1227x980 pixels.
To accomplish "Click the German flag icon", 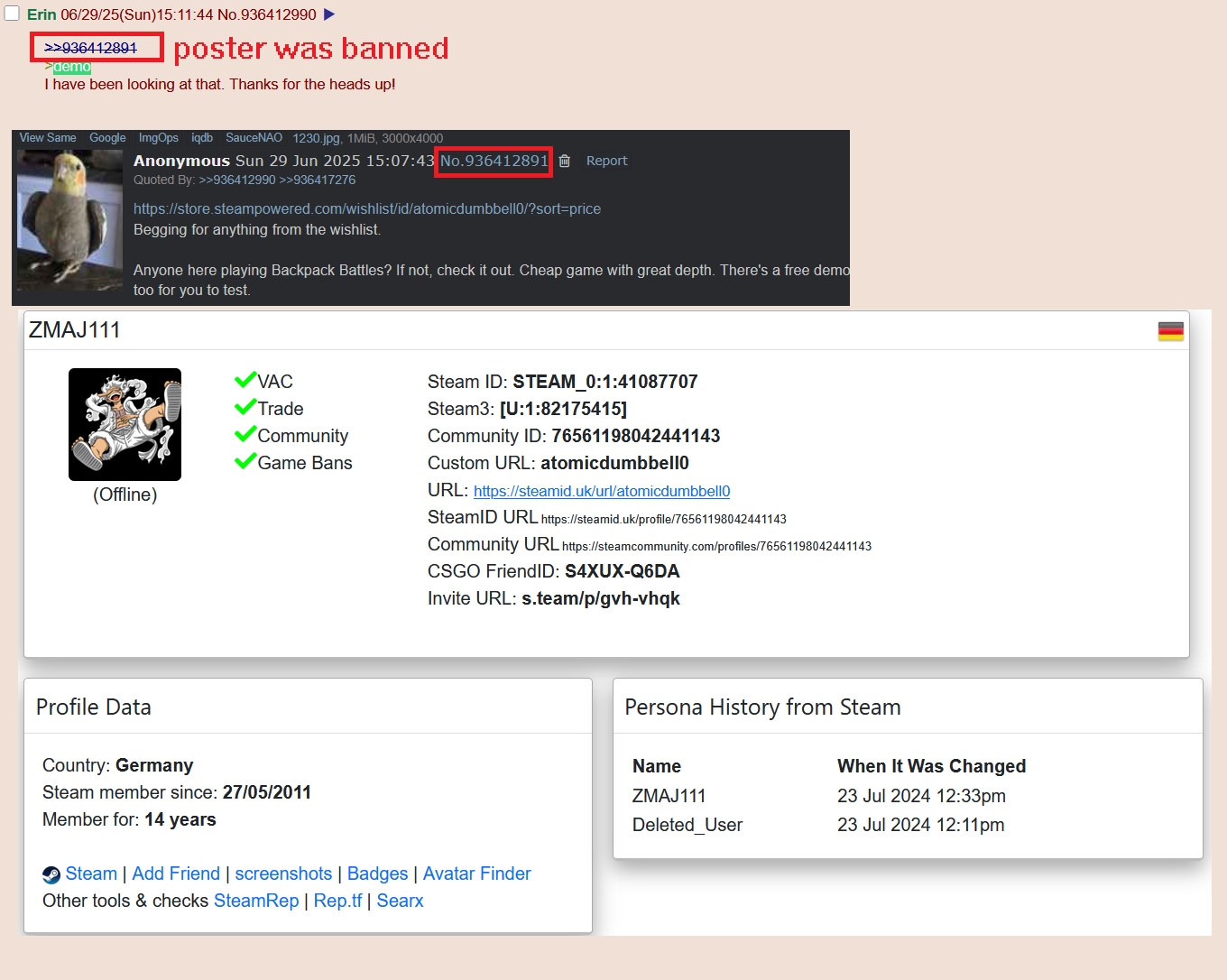I will point(1171,331).
